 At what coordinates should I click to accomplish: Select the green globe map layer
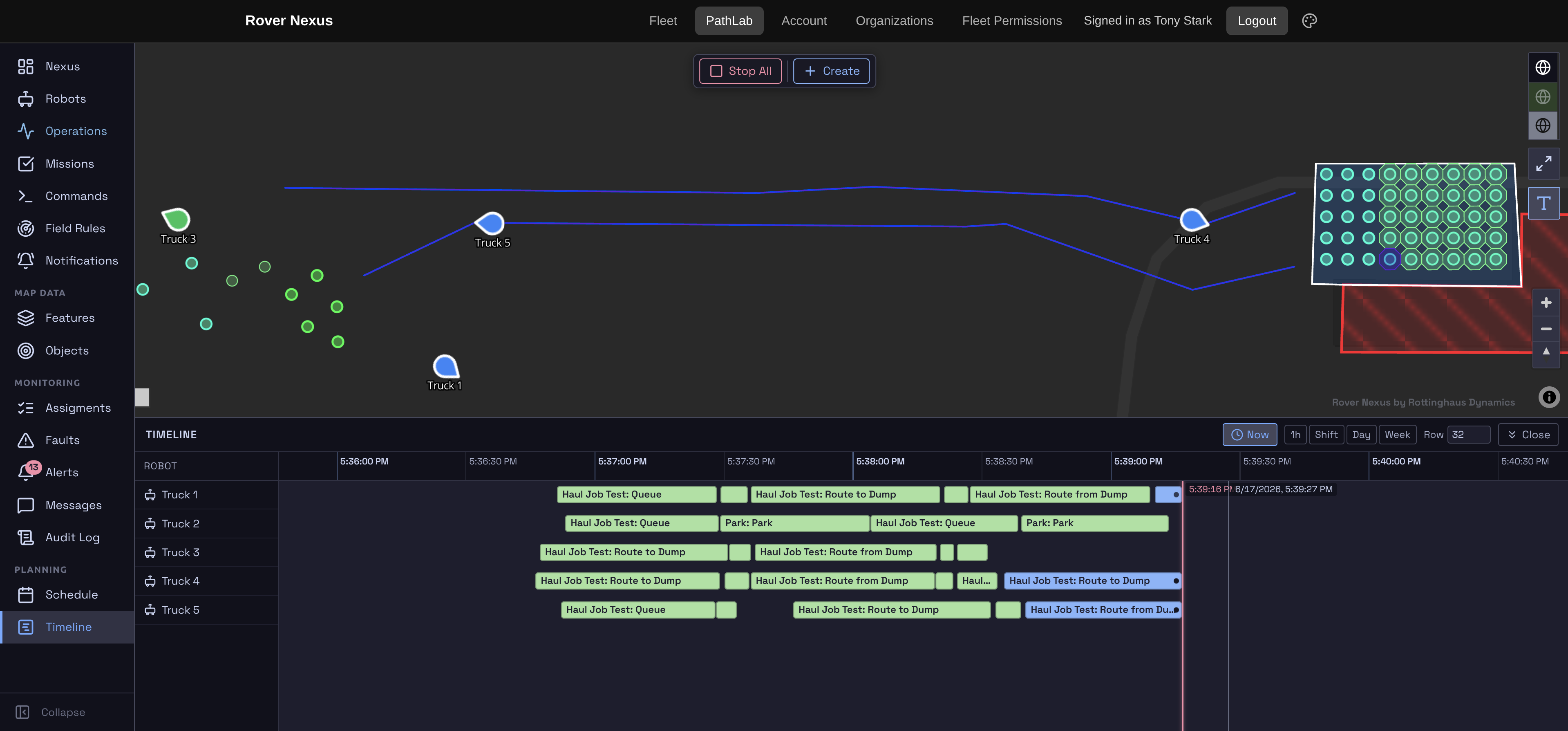coord(1543,96)
